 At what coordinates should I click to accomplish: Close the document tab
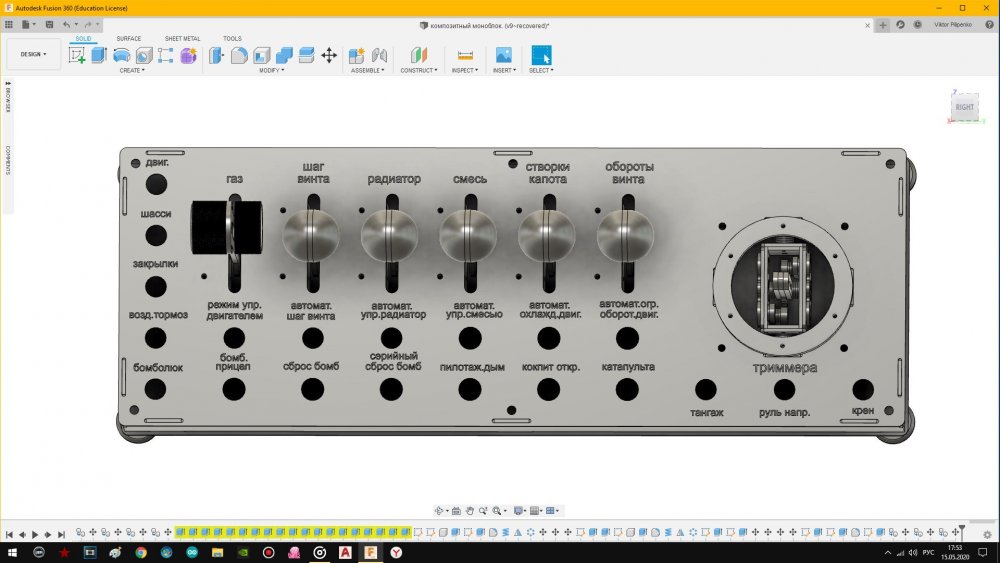867,26
